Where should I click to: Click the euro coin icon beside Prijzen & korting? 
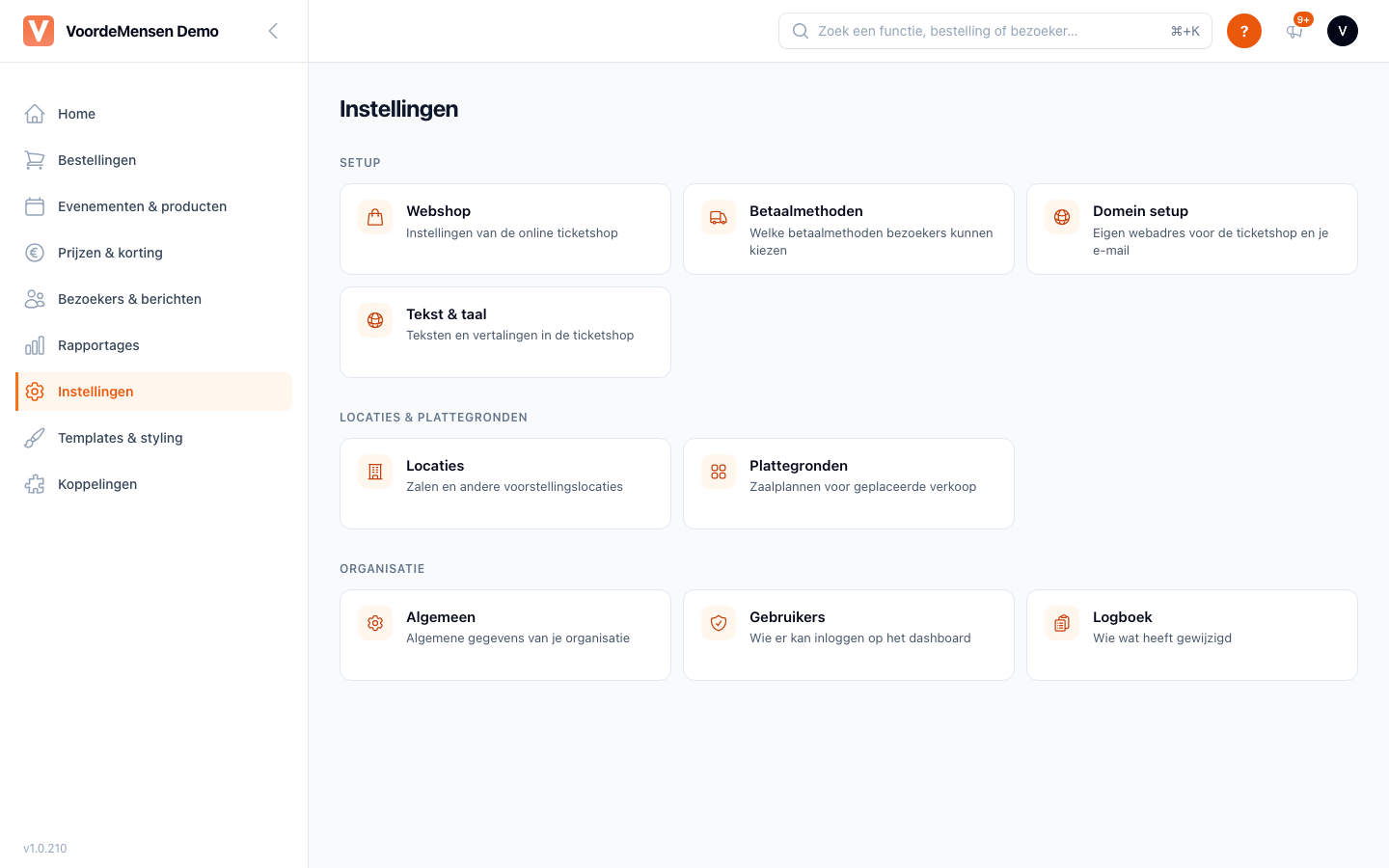pos(35,253)
